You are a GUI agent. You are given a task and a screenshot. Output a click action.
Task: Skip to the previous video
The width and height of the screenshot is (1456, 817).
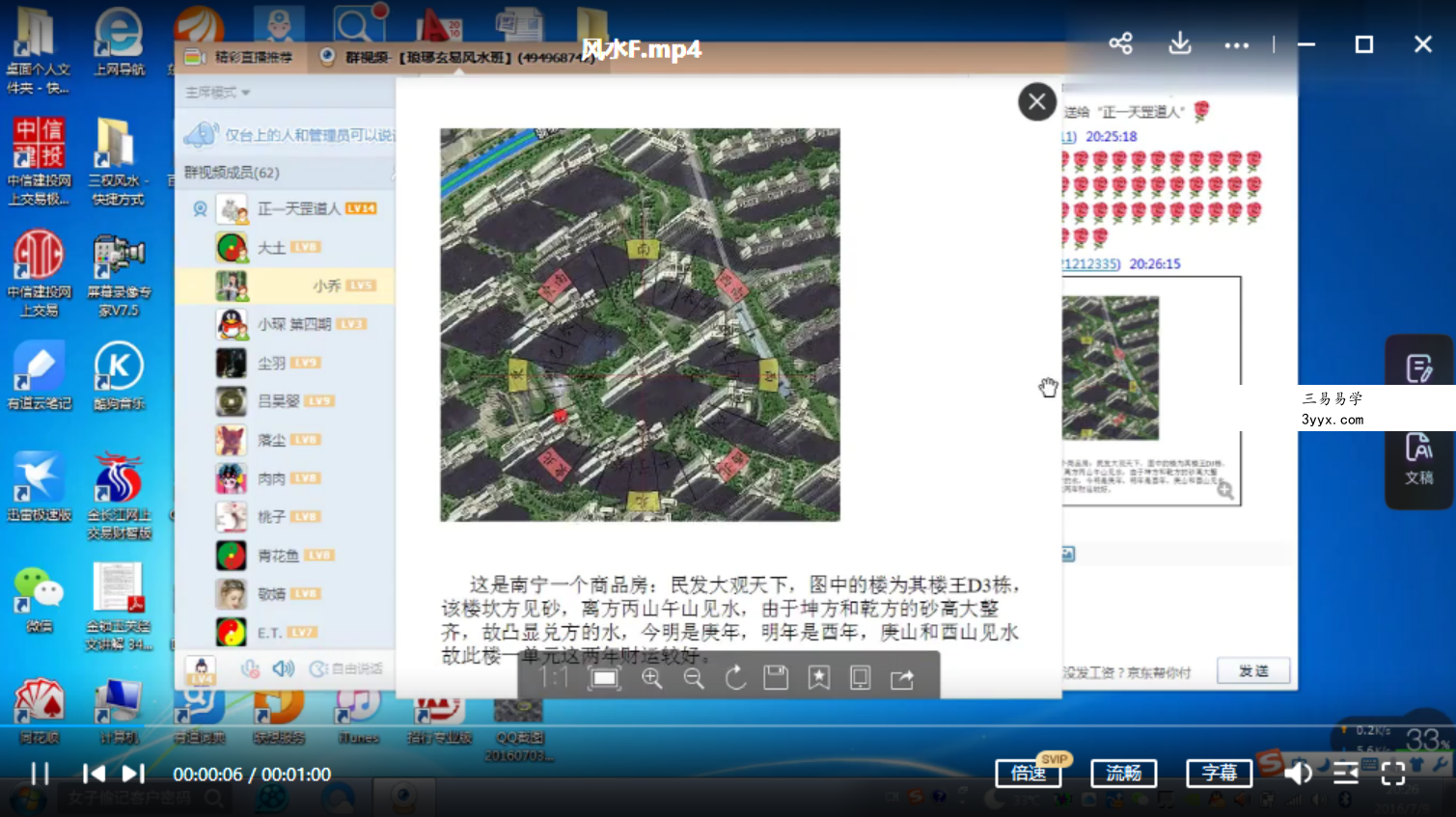point(94,774)
